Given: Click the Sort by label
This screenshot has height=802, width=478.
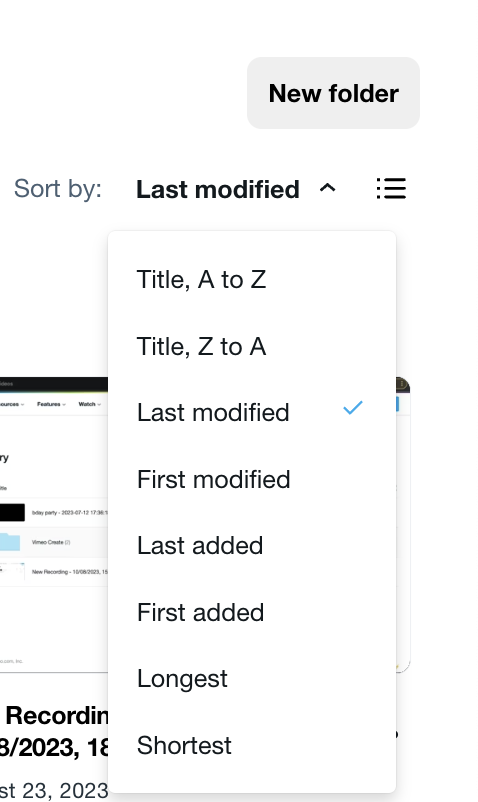Looking at the screenshot, I should [x=58, y=189].
